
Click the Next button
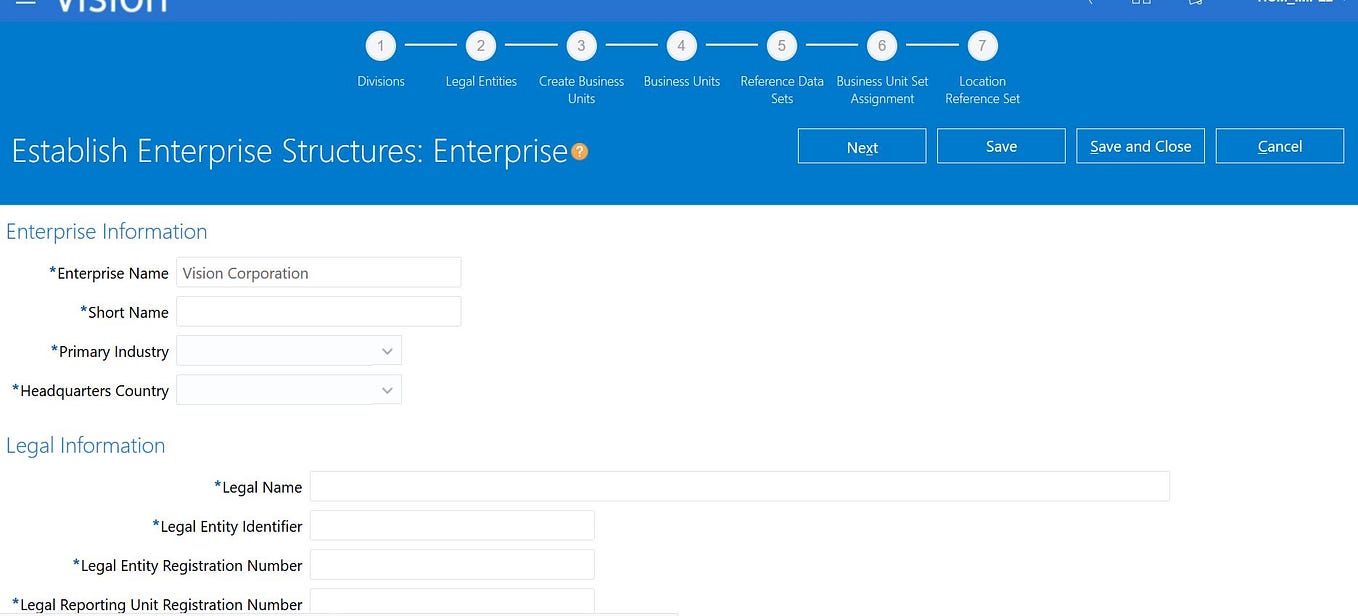point(861,146)
